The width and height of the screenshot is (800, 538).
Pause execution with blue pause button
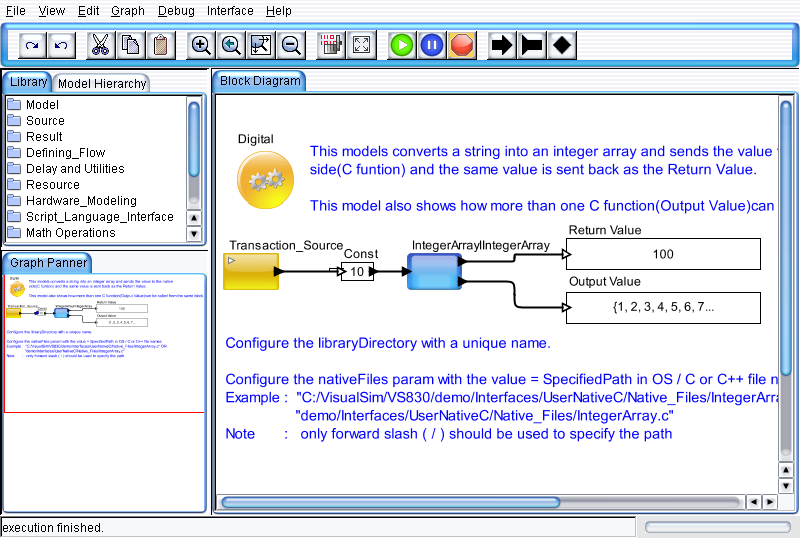pyautogui.click(x=432, y=45)
